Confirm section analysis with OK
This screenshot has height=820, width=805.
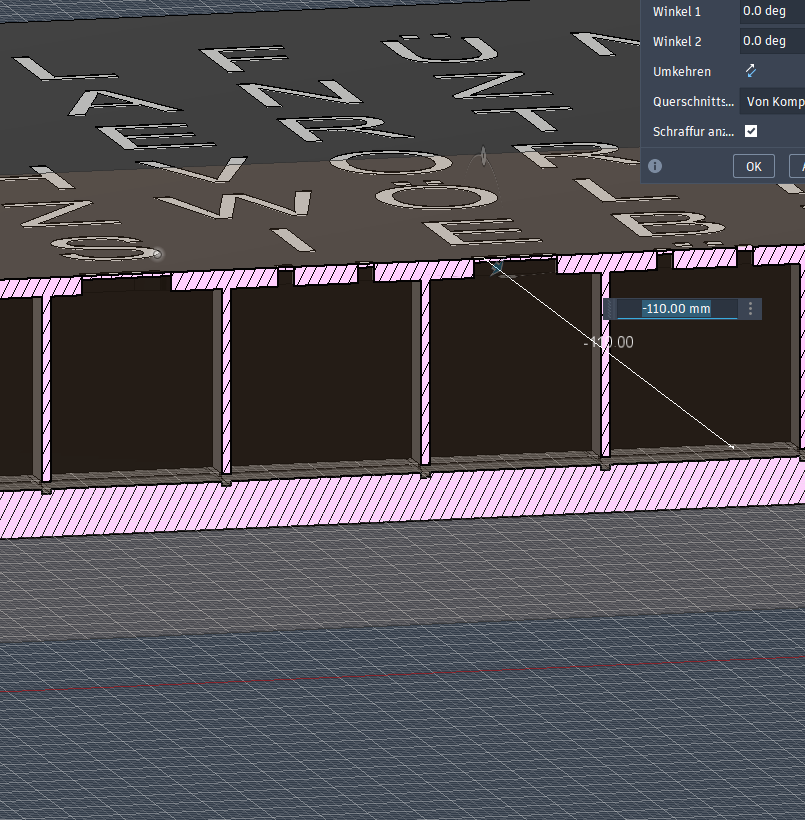tap(754, 166)
